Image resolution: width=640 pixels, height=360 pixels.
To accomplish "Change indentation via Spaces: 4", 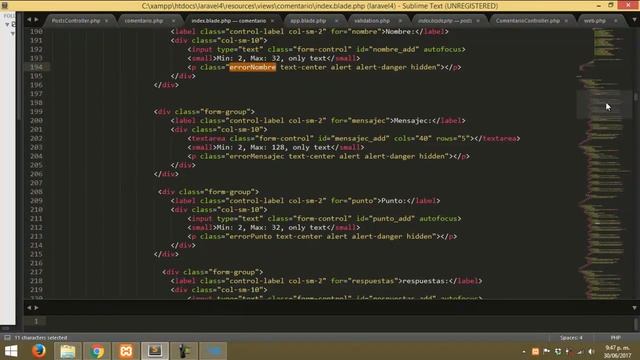I will 571,338.
